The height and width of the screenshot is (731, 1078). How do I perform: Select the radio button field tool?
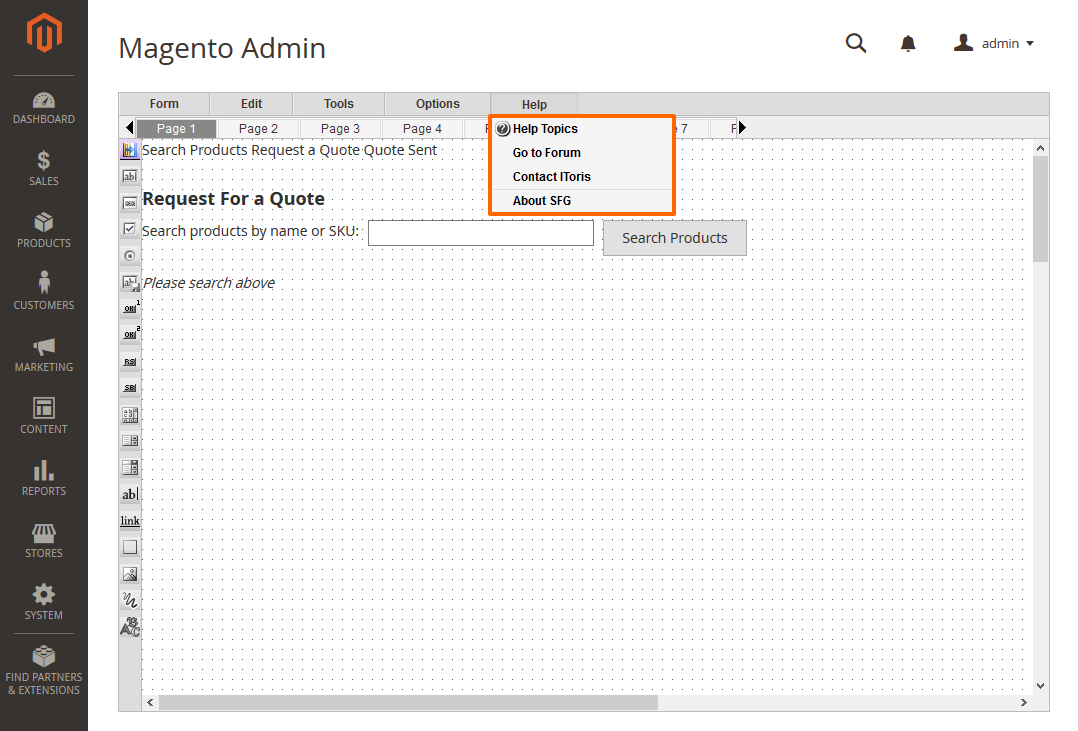pyautogui.click(x=129, y=255)
